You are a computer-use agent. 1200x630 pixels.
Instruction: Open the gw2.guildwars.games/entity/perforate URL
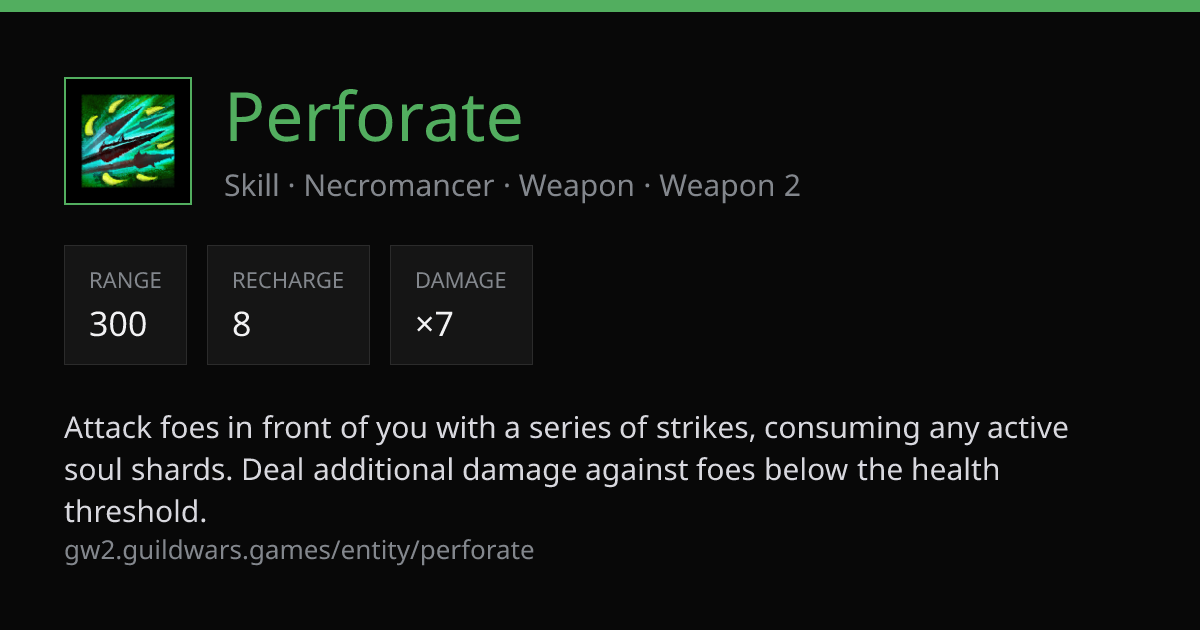point(299,550)
